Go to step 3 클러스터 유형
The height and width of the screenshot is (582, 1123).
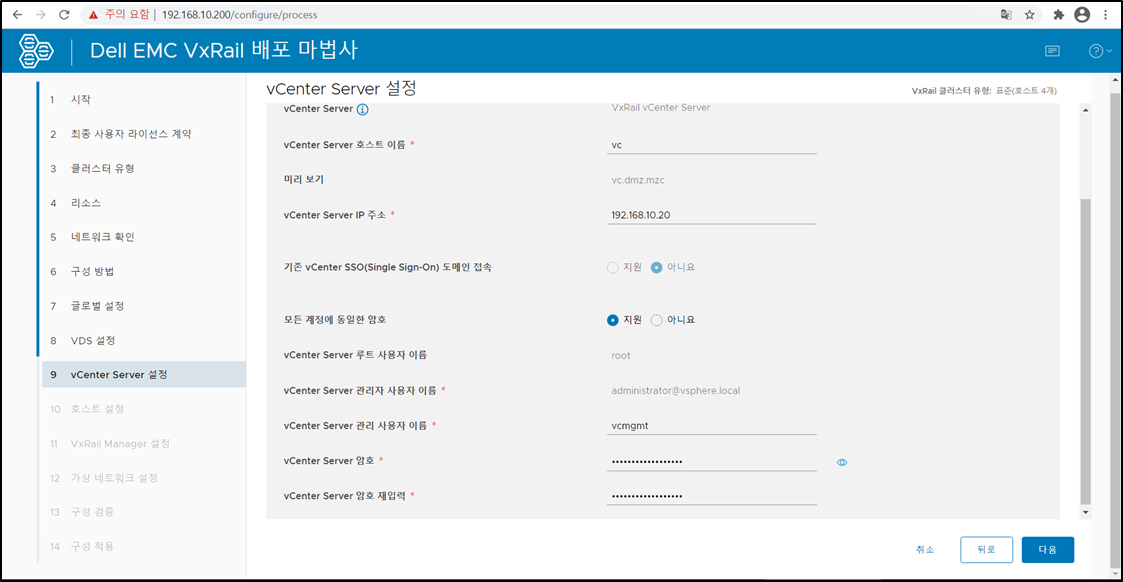[143, 168]
